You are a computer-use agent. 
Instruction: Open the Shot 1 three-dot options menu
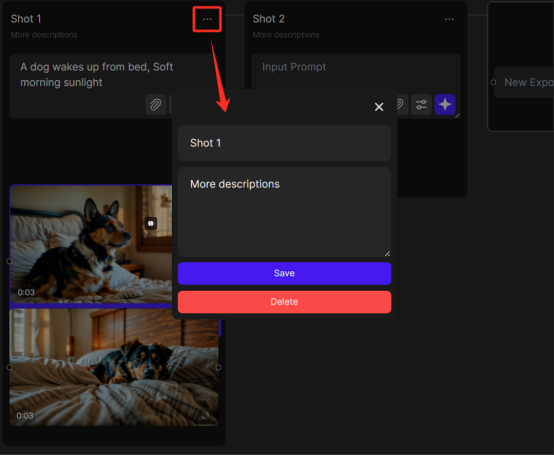coord(207,19)
